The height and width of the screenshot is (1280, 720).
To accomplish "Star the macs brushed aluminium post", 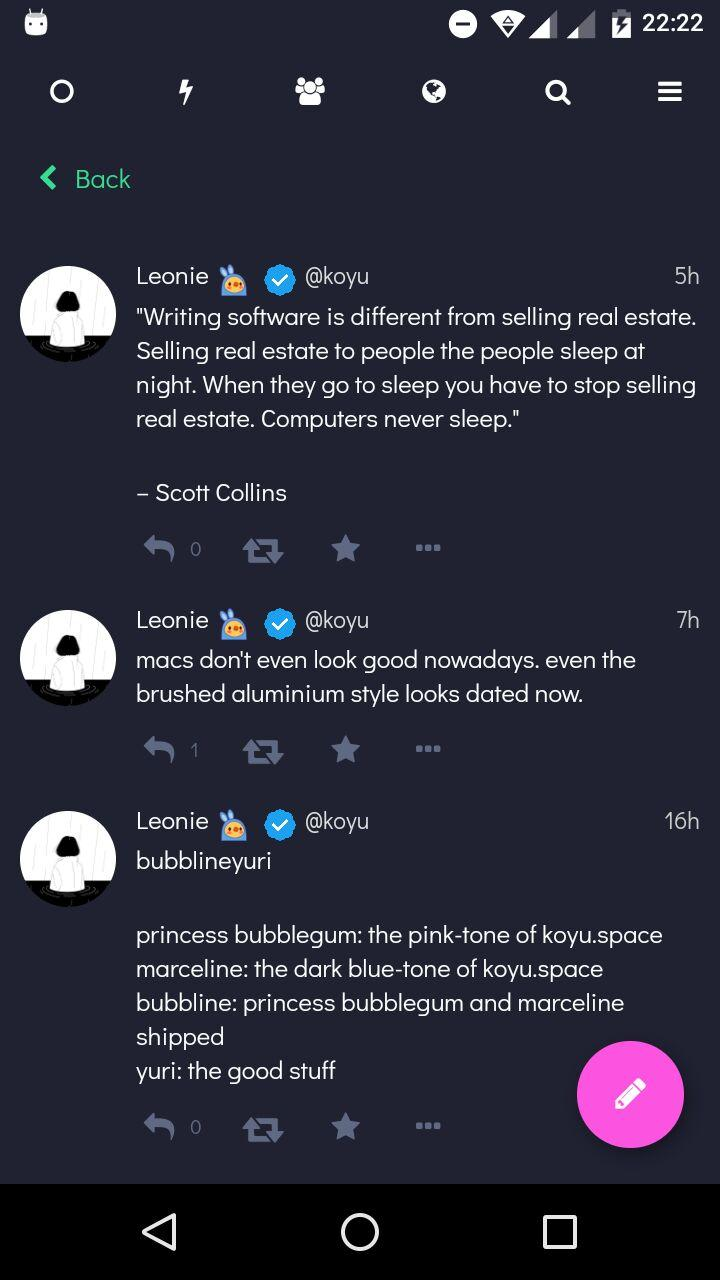I will coord(345,749).
